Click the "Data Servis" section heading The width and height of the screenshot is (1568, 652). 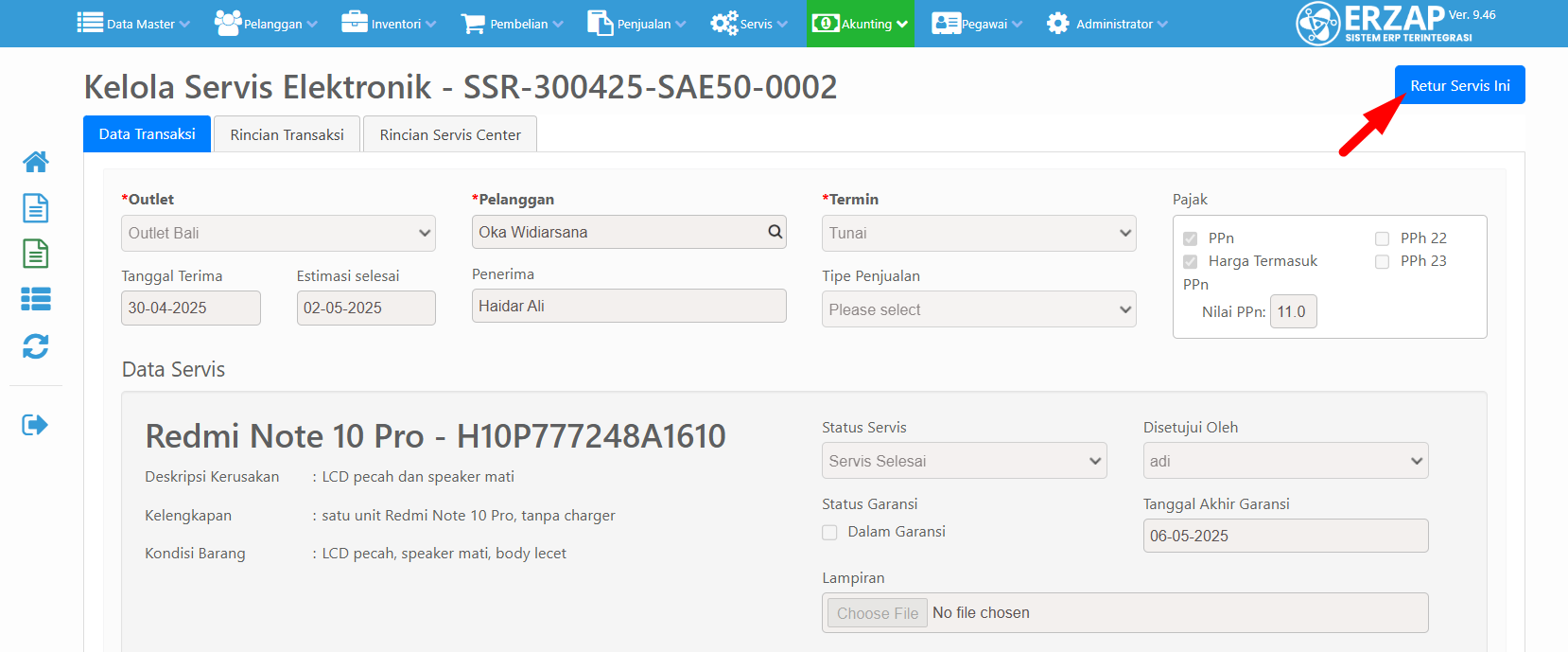click(x=173, y=369)
